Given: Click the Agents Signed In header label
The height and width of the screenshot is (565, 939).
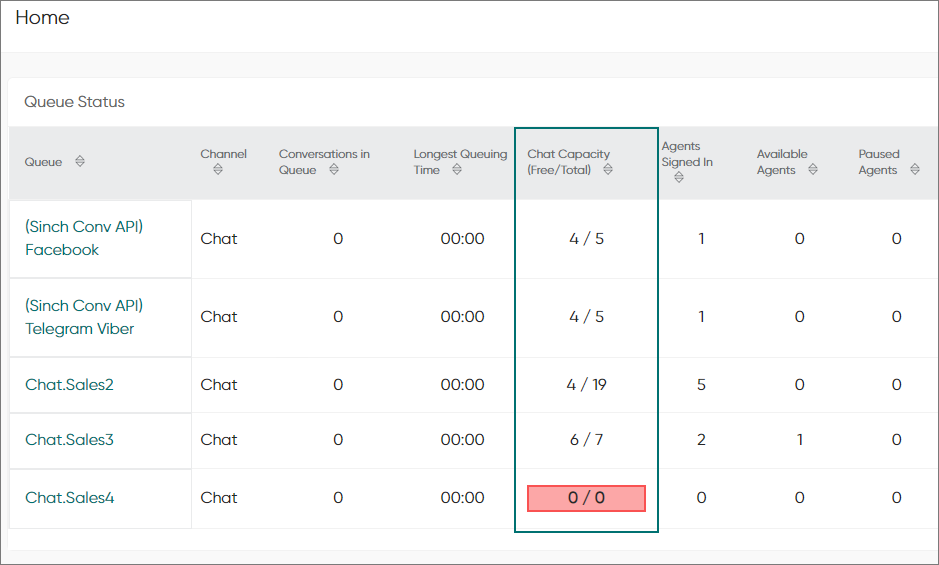Looking at the screenshot, I should click(687, 154).
